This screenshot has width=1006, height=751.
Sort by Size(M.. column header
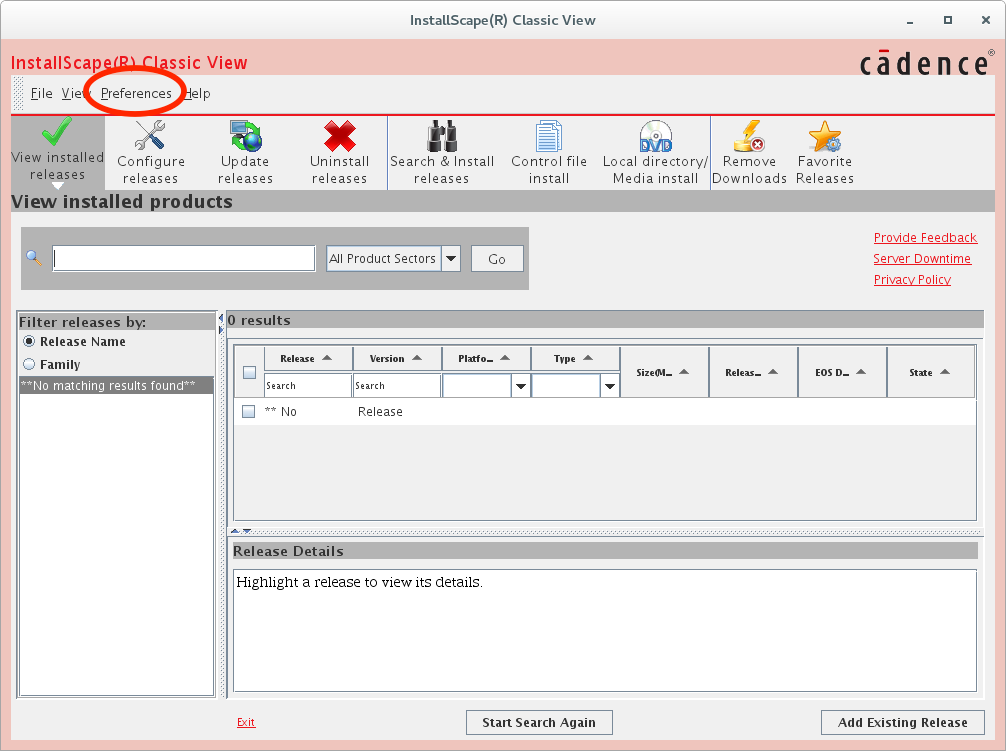point(664,372)
